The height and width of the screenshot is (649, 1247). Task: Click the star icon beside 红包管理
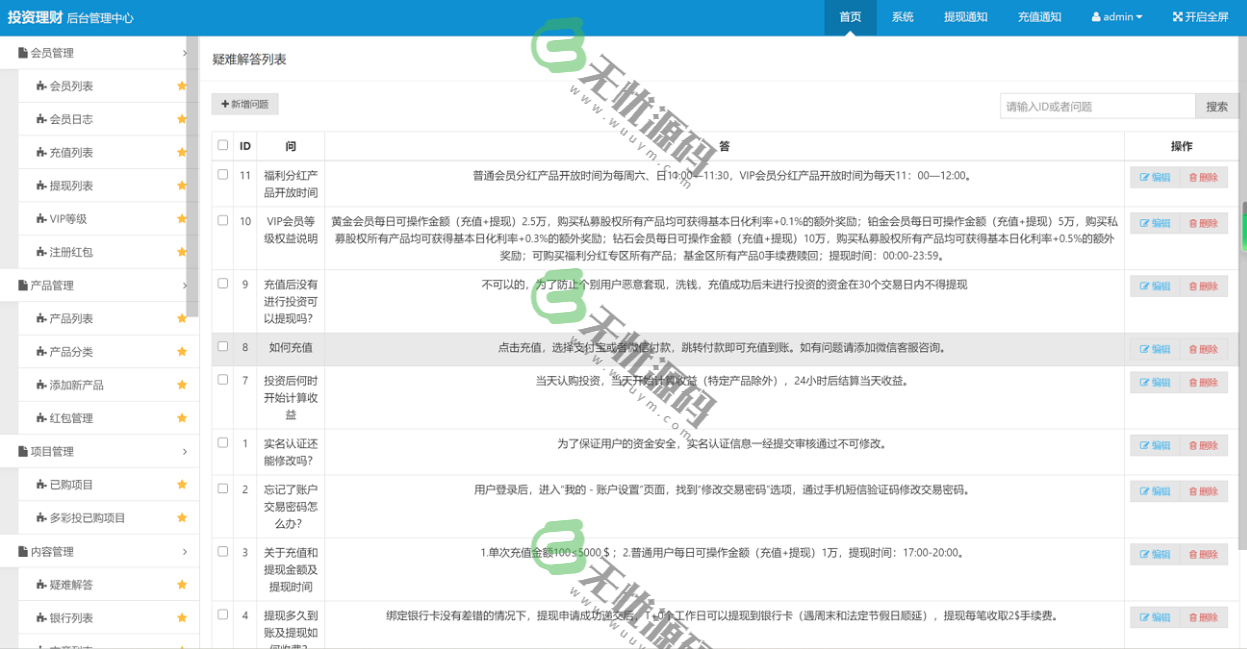[x=182, y=417]
